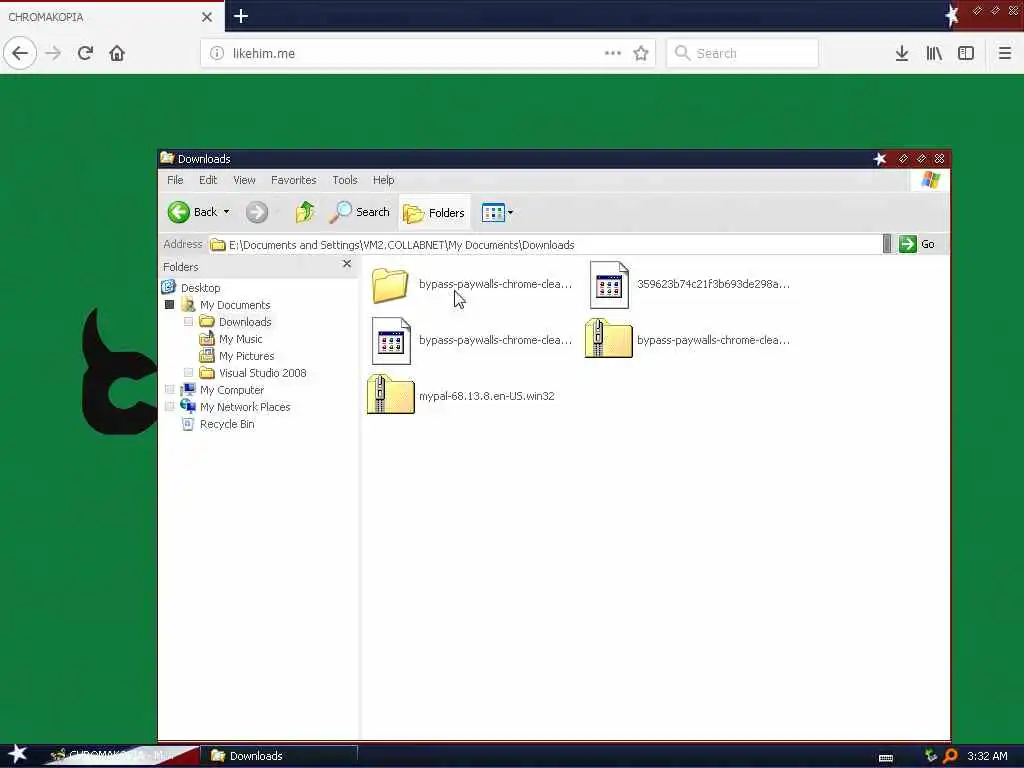Select the mypal-68.13.8.en-US.win32 zip
1024x768 pixels.
point(460,395)
